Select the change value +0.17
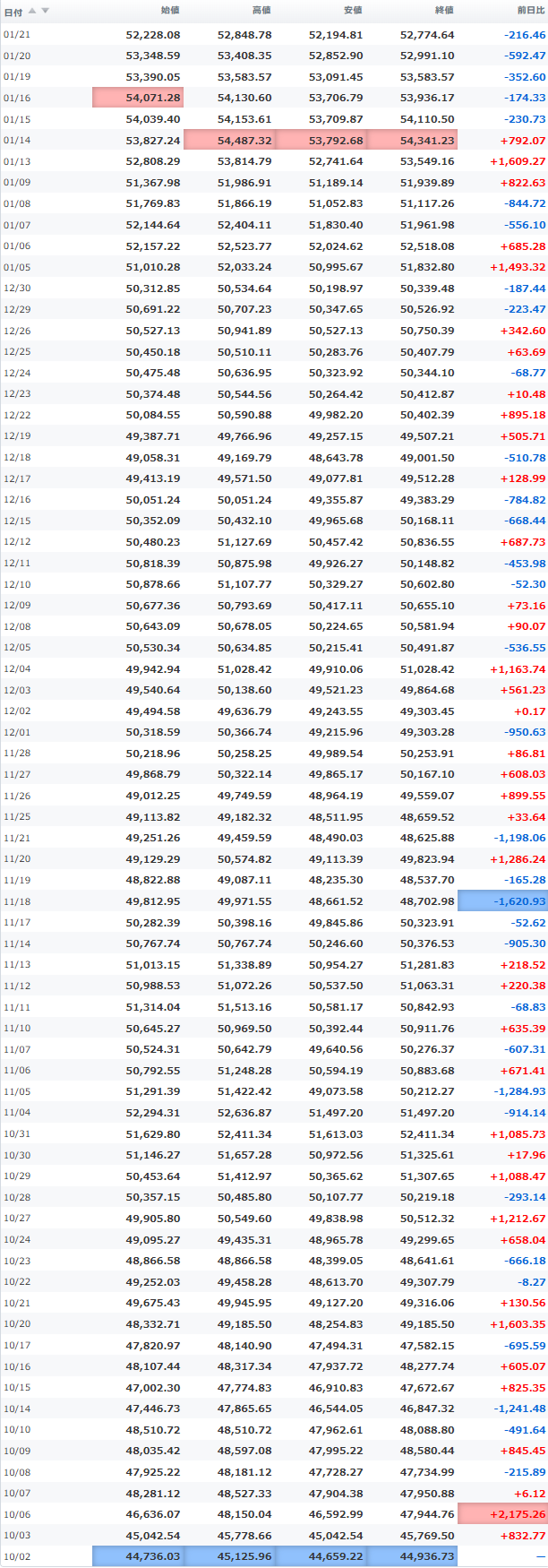Viewport: 548px width, 1568px height. coord(530,711)
